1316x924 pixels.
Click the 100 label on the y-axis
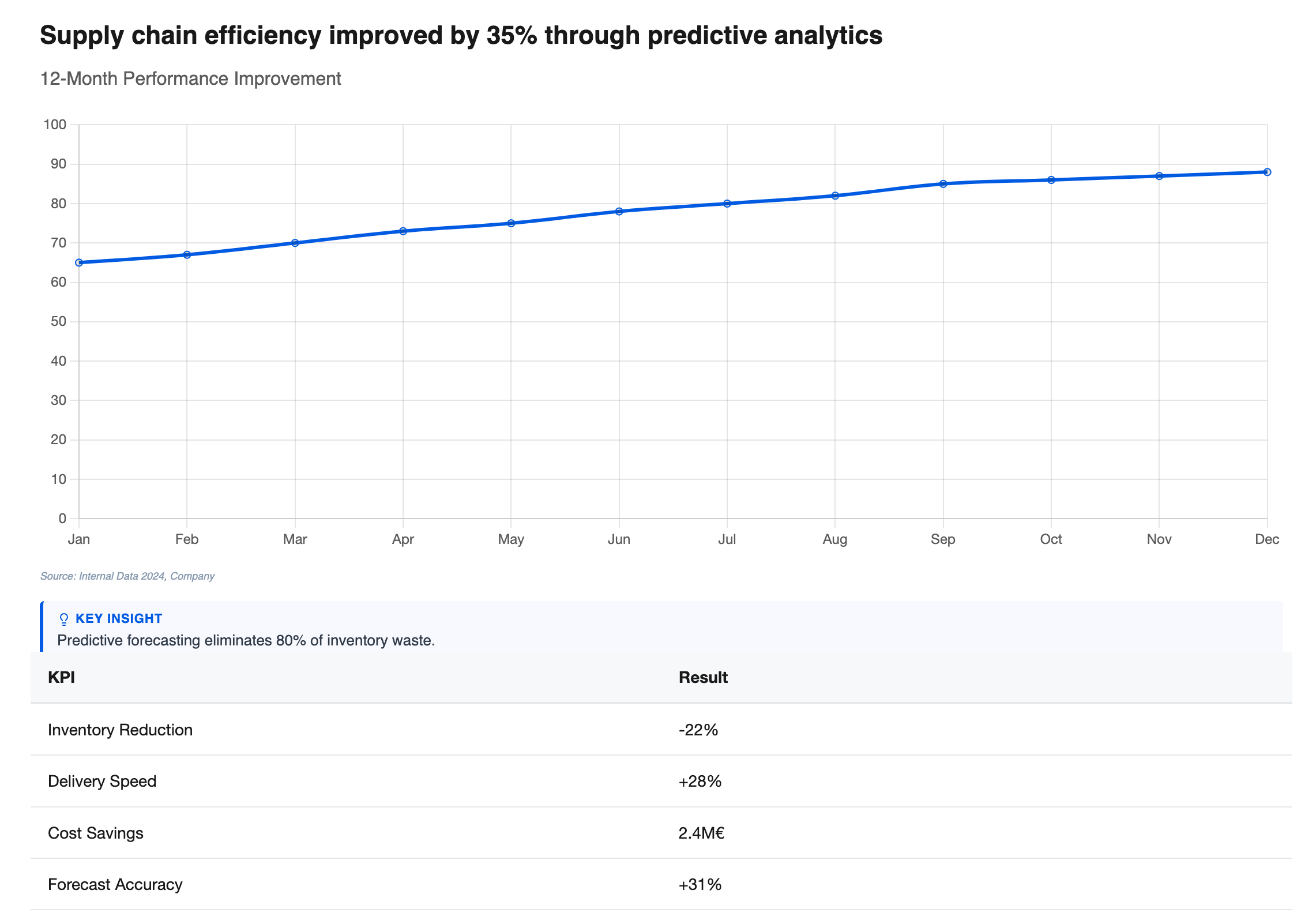coord(55,125)
